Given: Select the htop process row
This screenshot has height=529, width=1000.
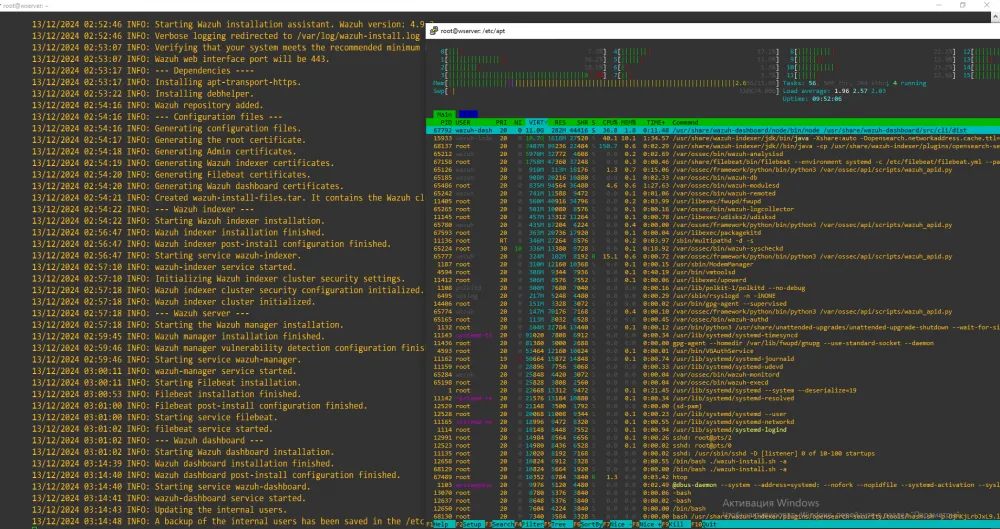Looking at the screenshot, I should (713, 477).
